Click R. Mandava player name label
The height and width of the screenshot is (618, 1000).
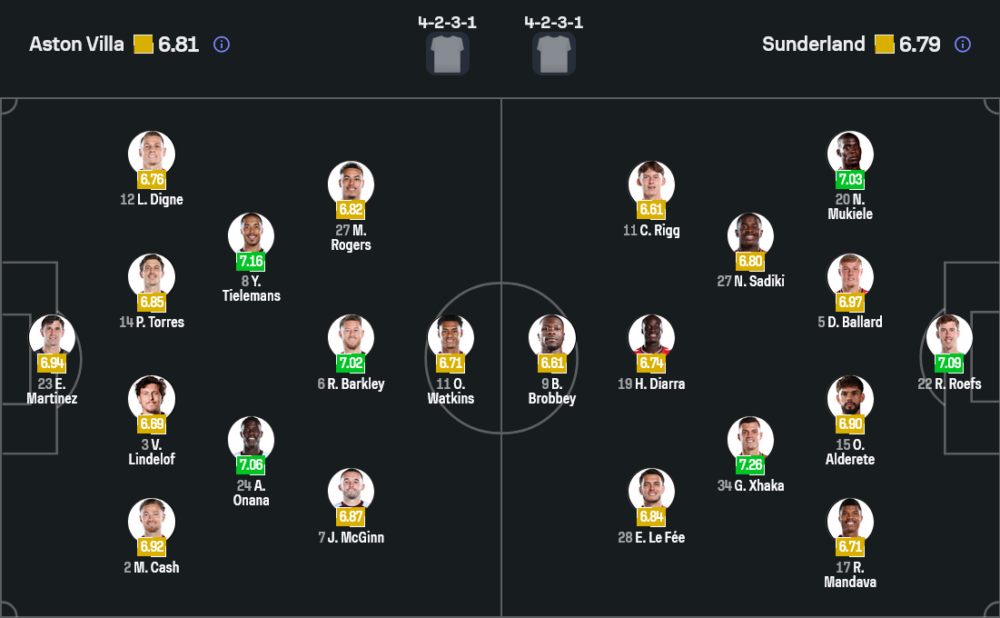tap(850, 575)
